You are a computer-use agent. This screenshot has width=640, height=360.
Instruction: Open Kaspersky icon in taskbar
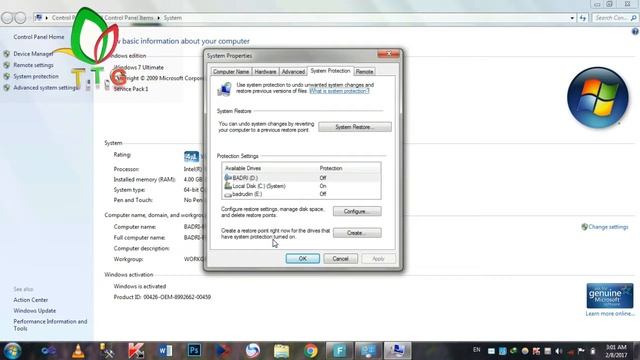tap(136, 351)
